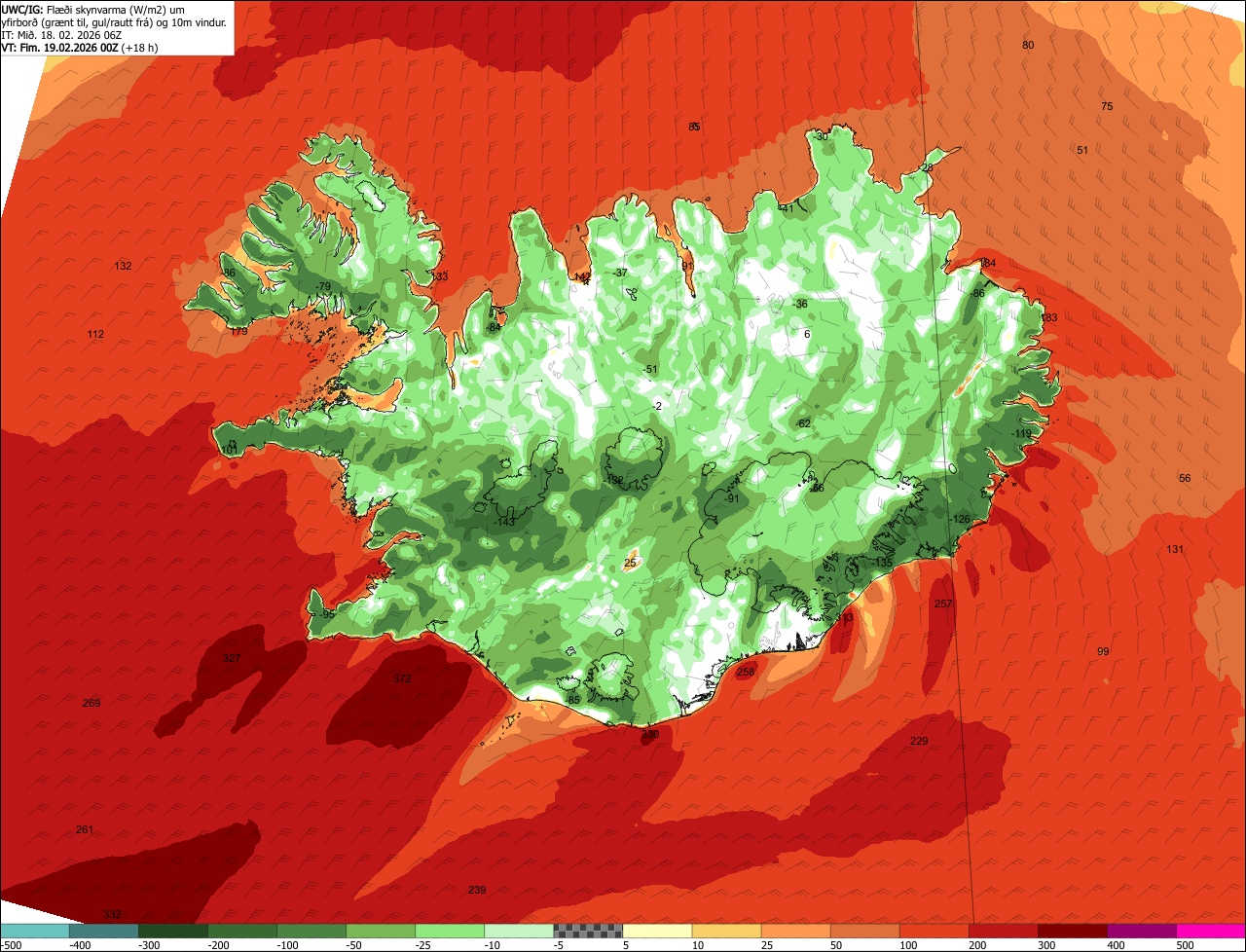Viewport: 1246px width, 952px height.
Task: Click the "258" value at the south coast
Action: (746, 672)
